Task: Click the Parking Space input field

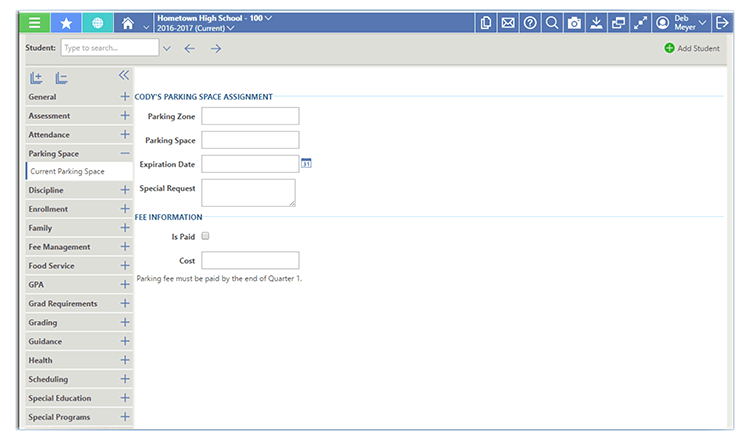Action: tap(250, 140)
